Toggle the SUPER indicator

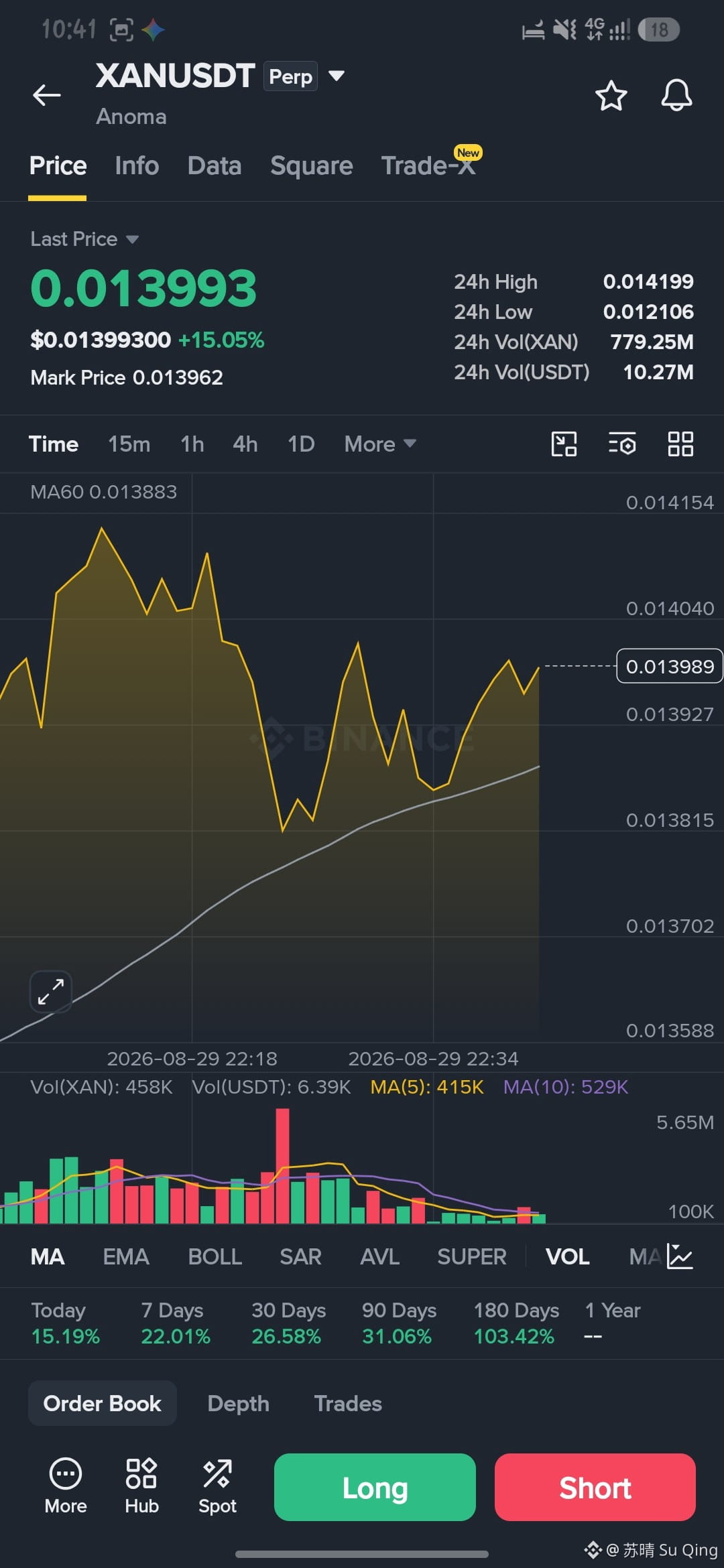[x=472, y=1256]
